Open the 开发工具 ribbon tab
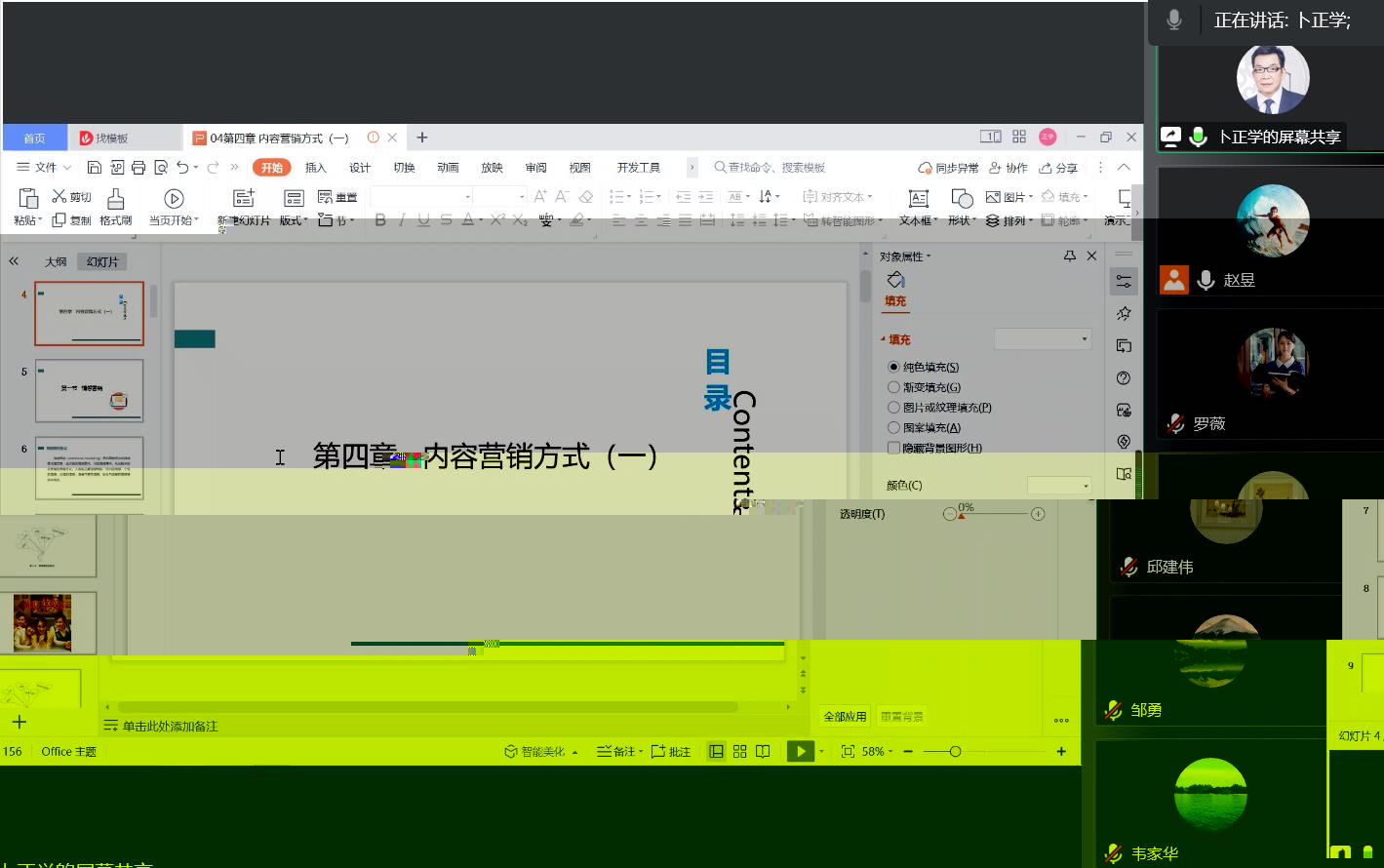 [x=639, y=168]
